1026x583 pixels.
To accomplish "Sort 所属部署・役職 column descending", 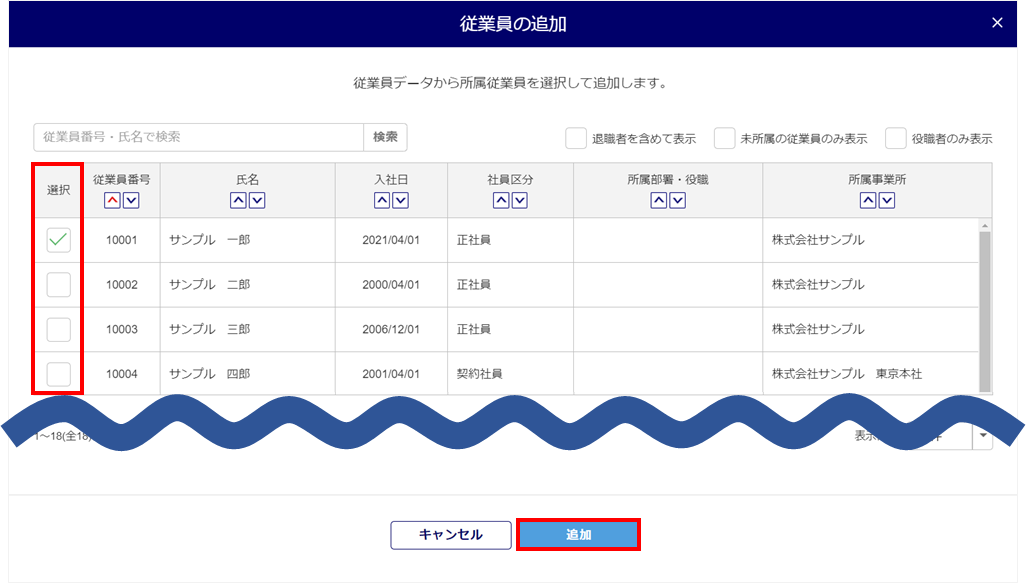I will [x=677, y=201].
